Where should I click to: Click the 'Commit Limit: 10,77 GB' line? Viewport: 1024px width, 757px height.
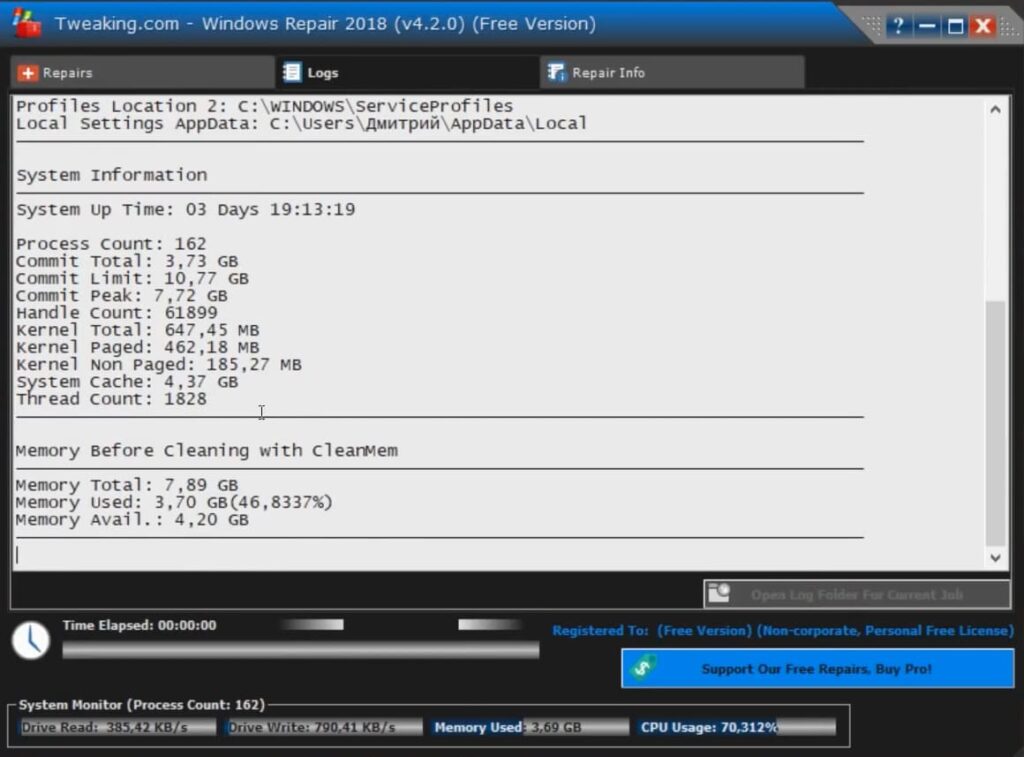tap(133, 278)
